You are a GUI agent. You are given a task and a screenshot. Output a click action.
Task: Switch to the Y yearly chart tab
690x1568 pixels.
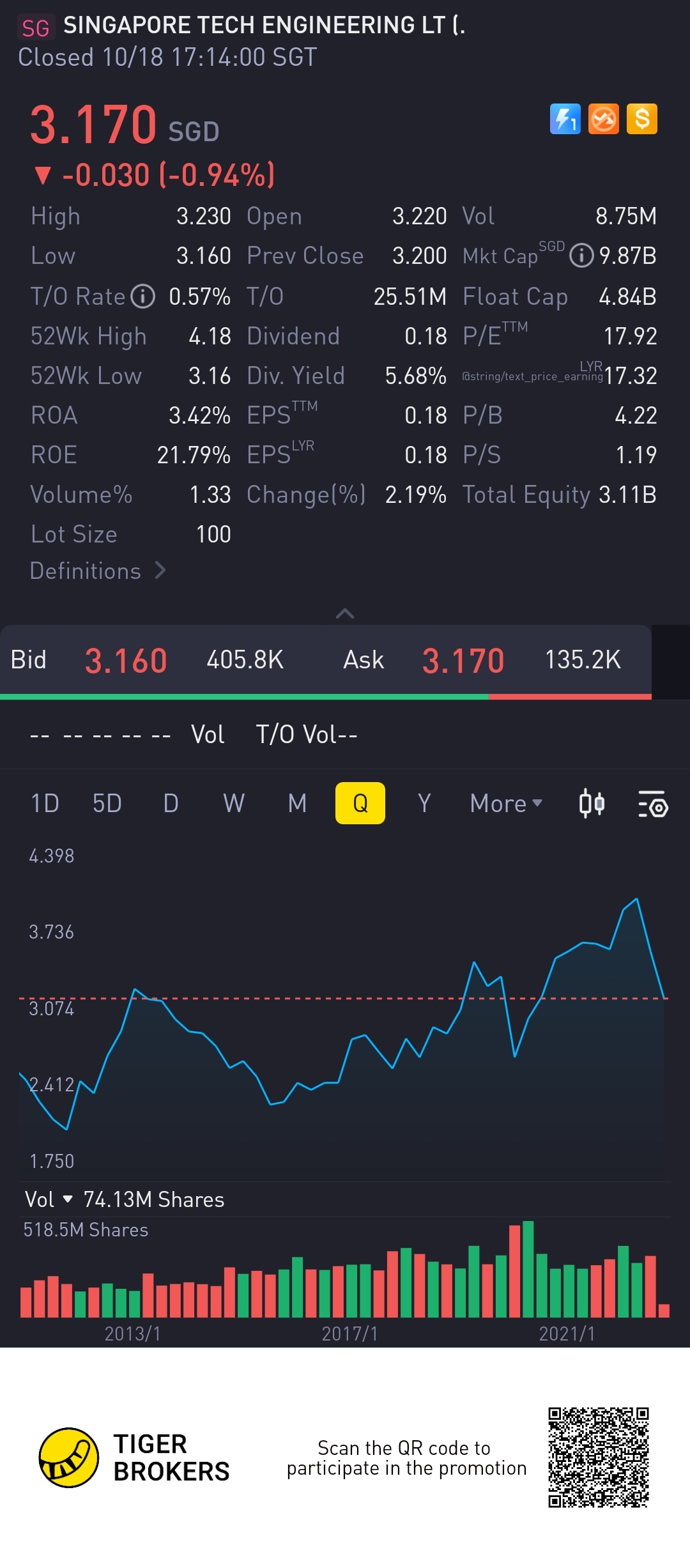coord(424,803)
